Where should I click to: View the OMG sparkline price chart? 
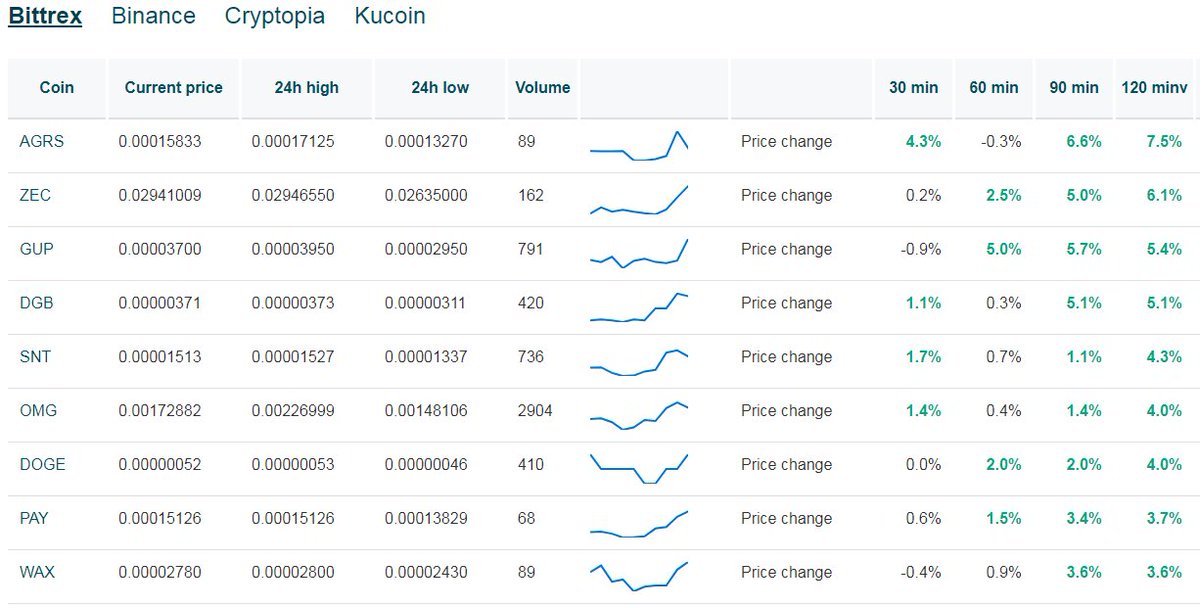(x=639, y=415)
